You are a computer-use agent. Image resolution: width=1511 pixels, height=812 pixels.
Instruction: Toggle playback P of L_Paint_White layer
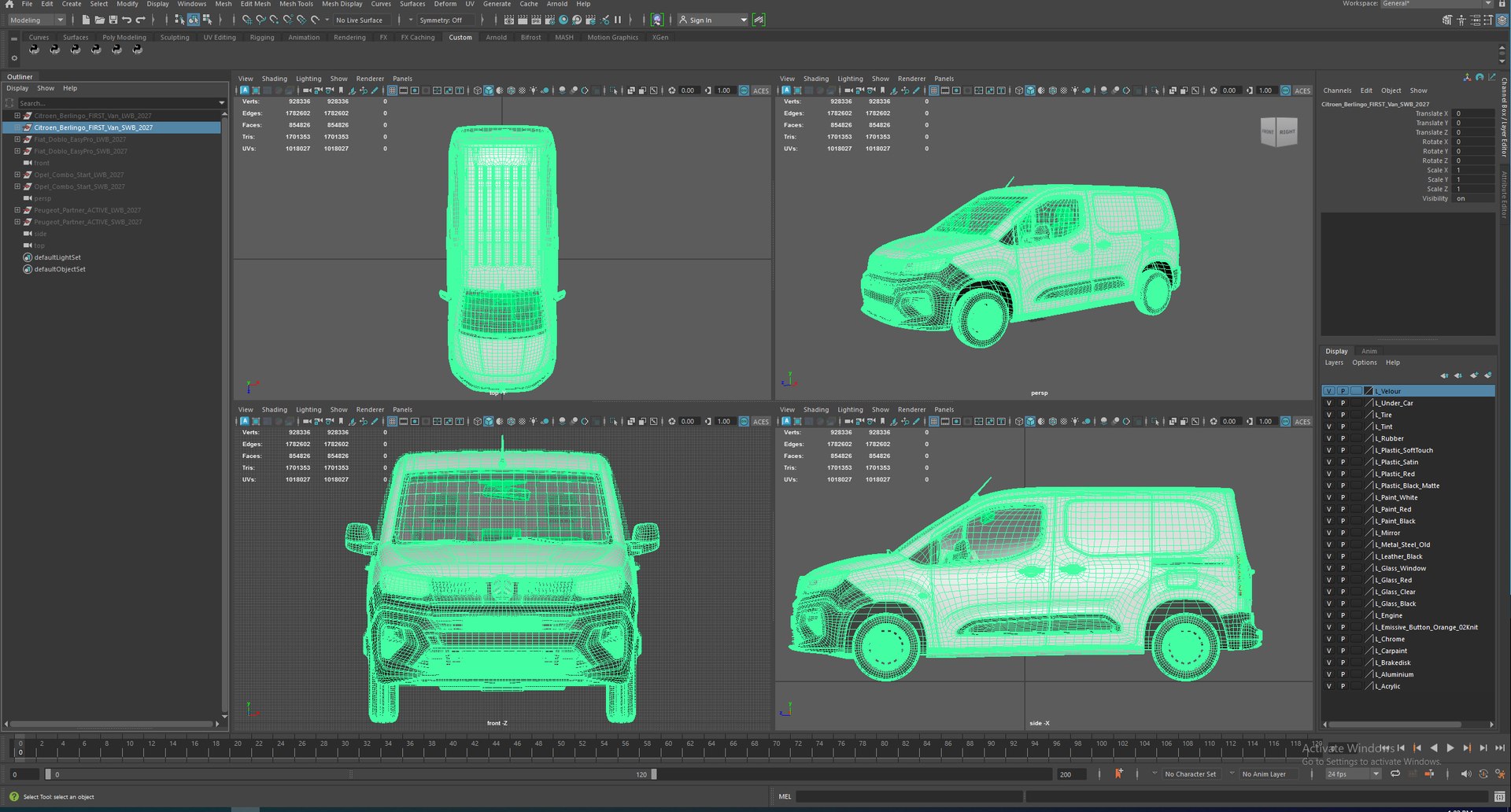coord(1343,497)
